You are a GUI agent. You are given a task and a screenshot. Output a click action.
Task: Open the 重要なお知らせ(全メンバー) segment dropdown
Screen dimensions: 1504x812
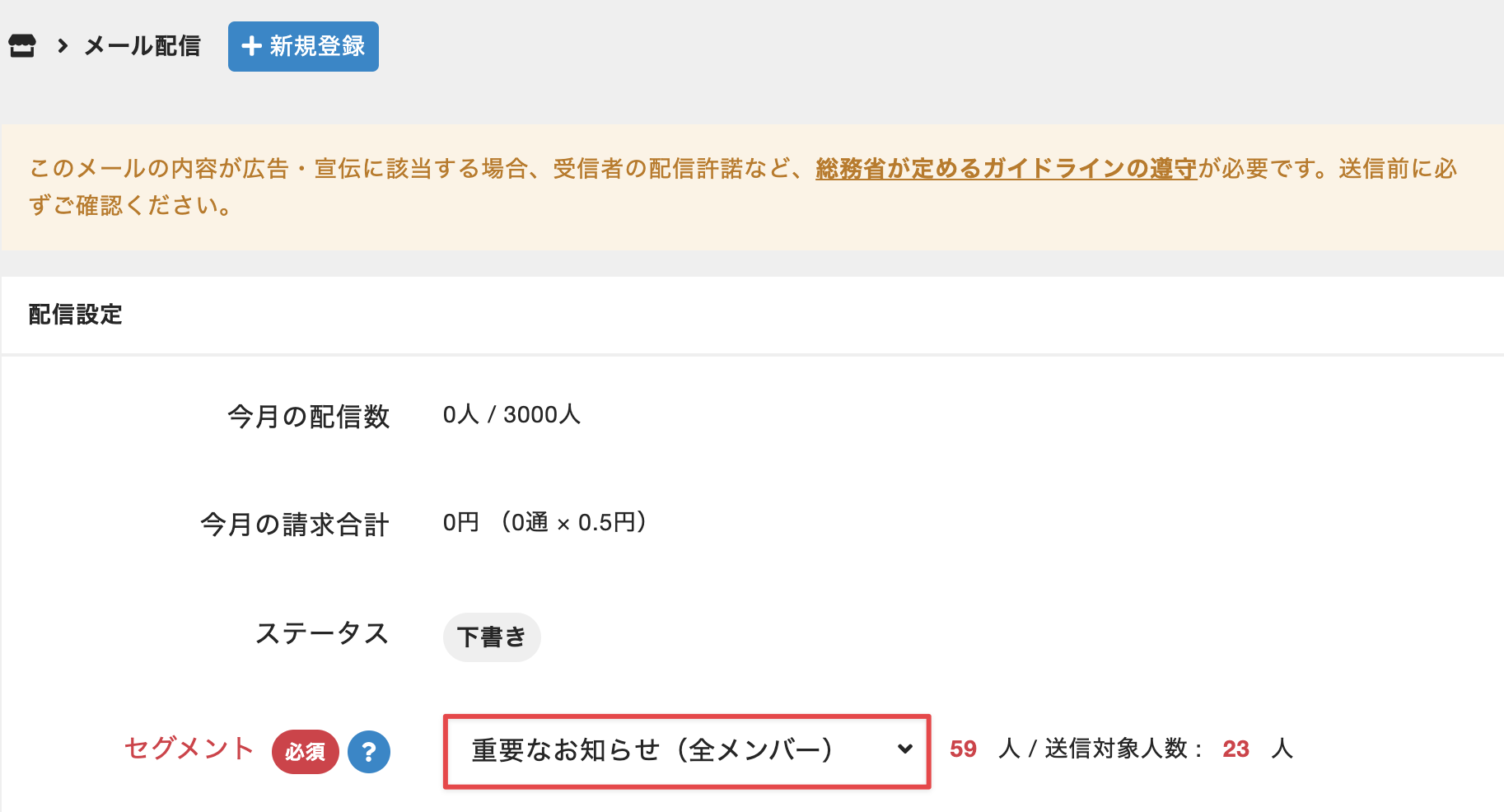pos(687,751)
